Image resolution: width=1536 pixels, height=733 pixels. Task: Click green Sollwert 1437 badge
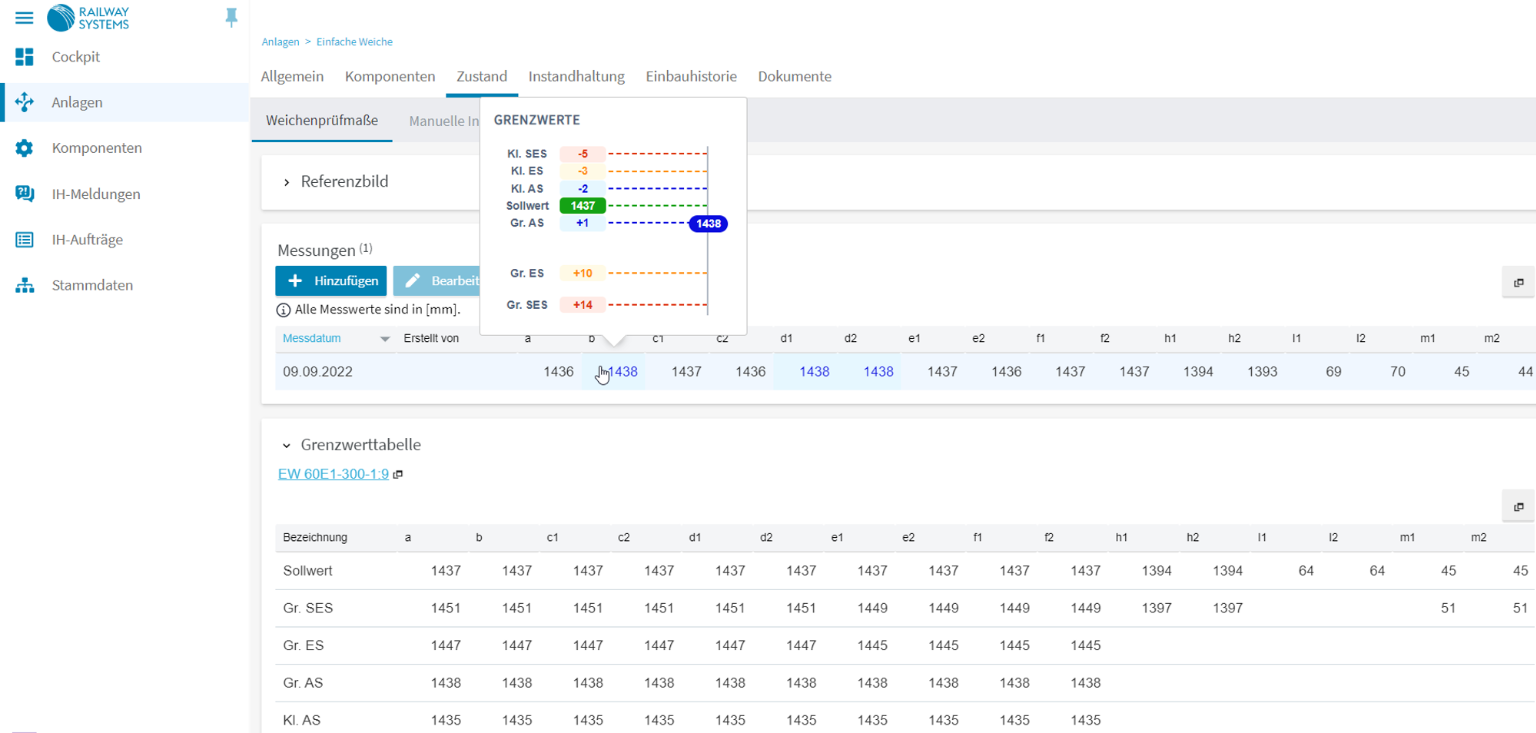(583, 206)
